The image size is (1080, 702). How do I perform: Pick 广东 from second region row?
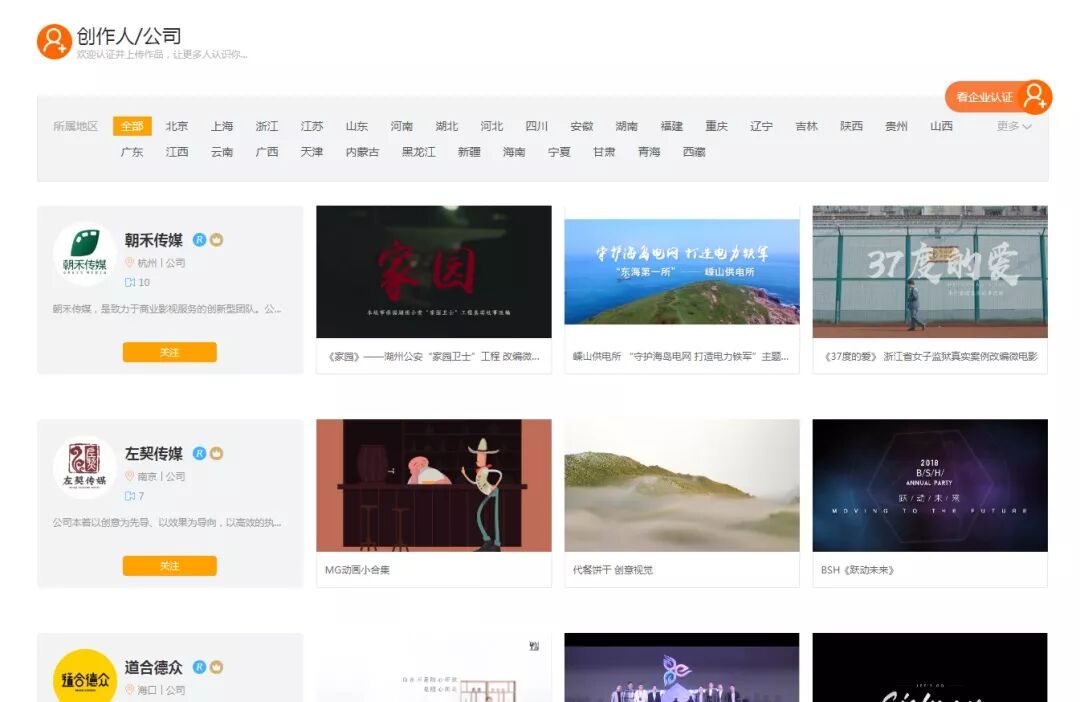(x=132, y=152)
